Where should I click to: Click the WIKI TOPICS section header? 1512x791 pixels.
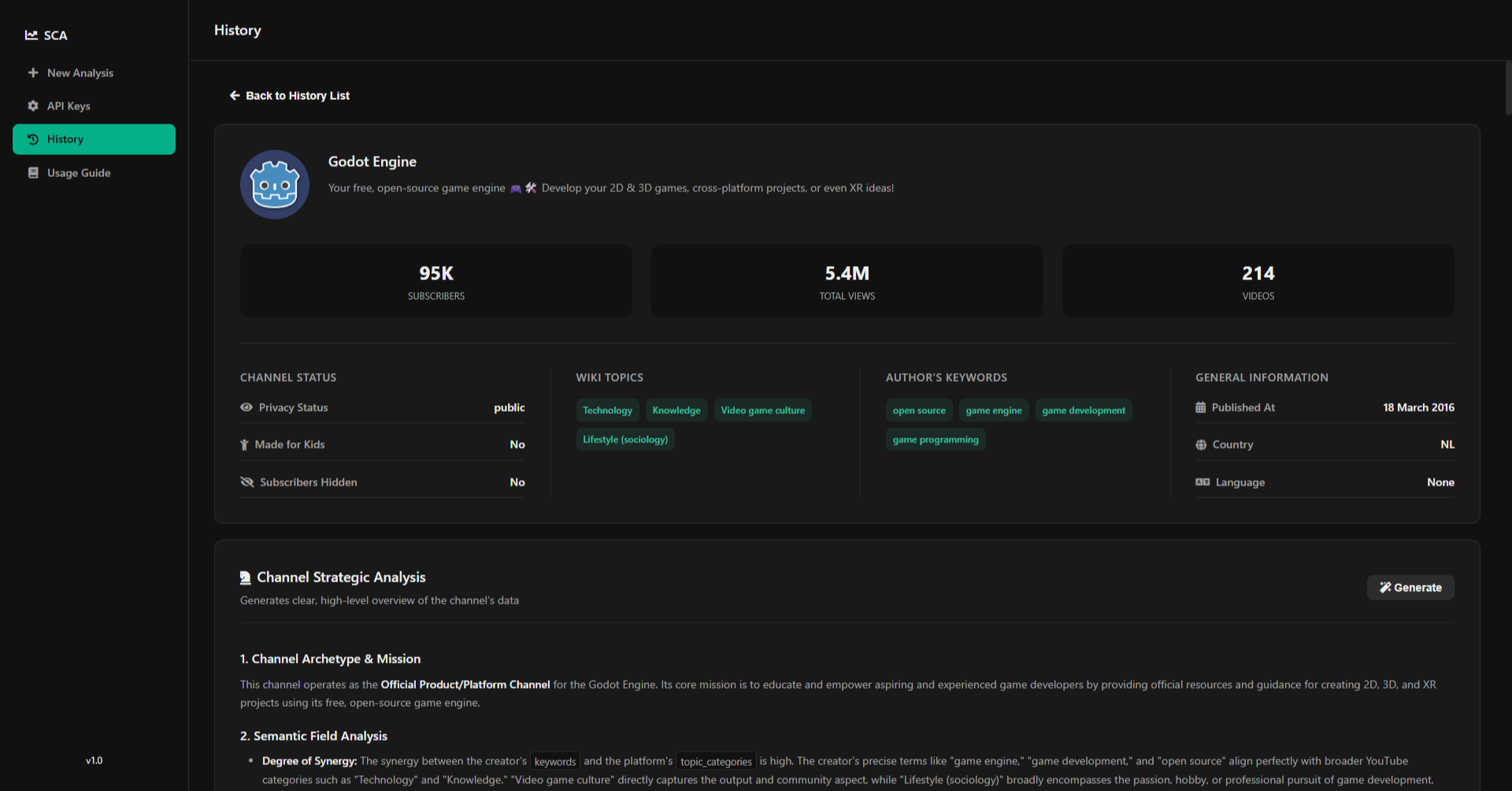[610, 378]
